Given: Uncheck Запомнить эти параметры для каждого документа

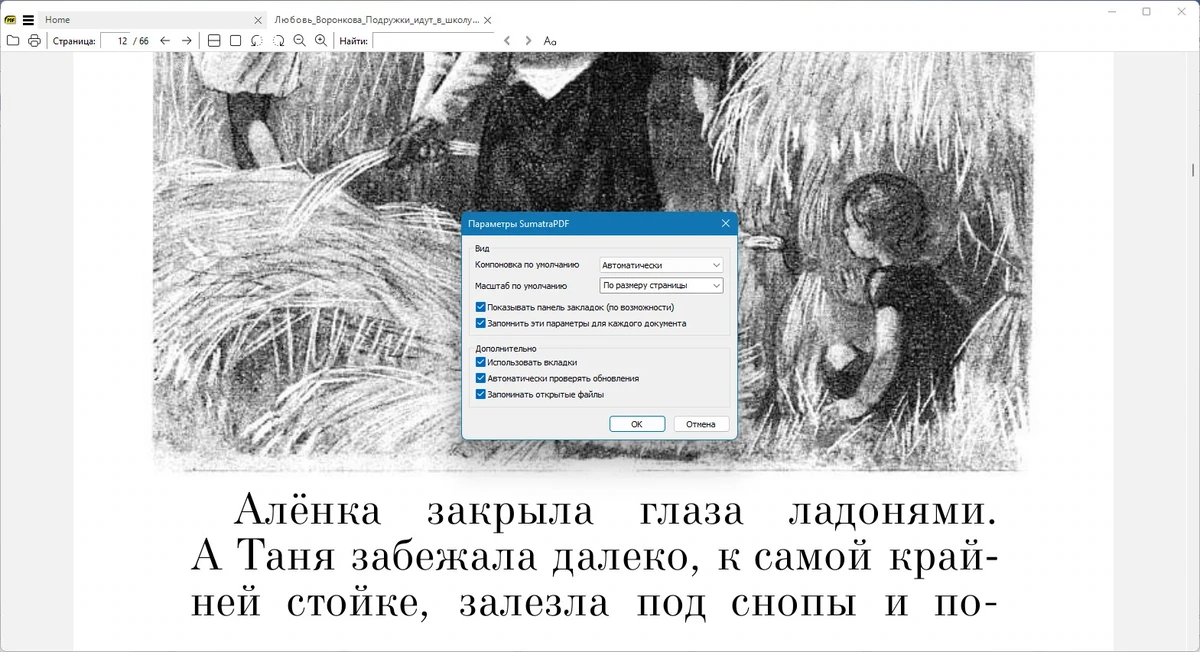Looking at the screenshot, I should click(x=481, y=324).
